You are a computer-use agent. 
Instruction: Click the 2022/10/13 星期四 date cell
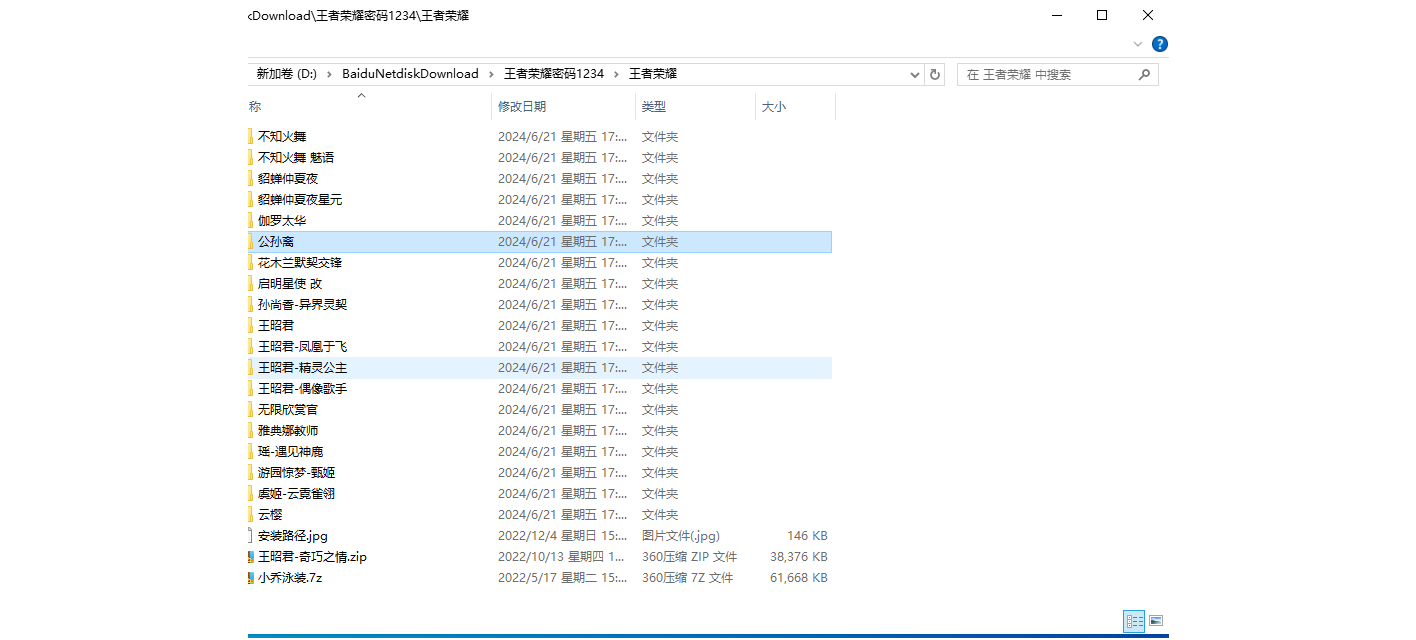[x=563, y=556]
